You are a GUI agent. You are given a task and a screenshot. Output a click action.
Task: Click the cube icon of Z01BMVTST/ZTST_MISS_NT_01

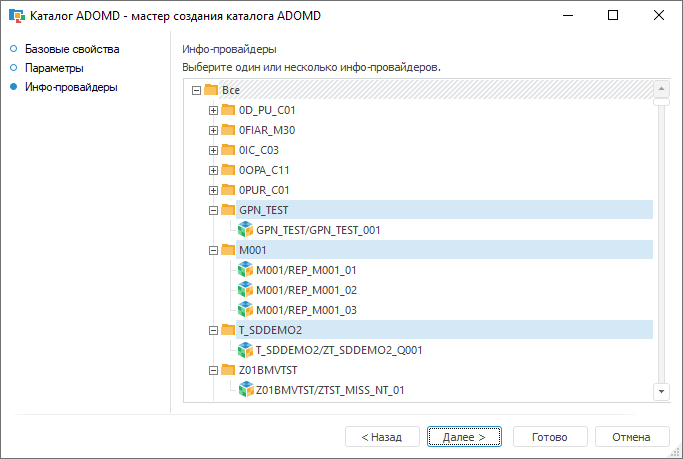point(246,390)
